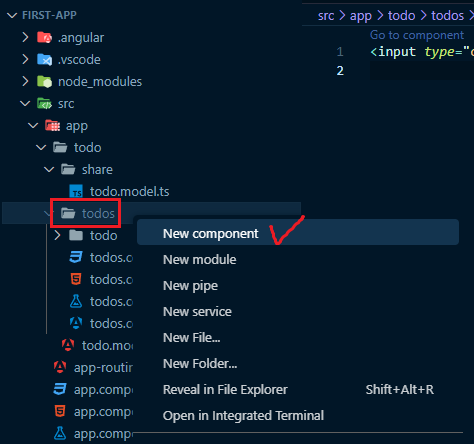Select the app-routir file name
This screenshot has height=444, width=474.
(x=103, y=367)
